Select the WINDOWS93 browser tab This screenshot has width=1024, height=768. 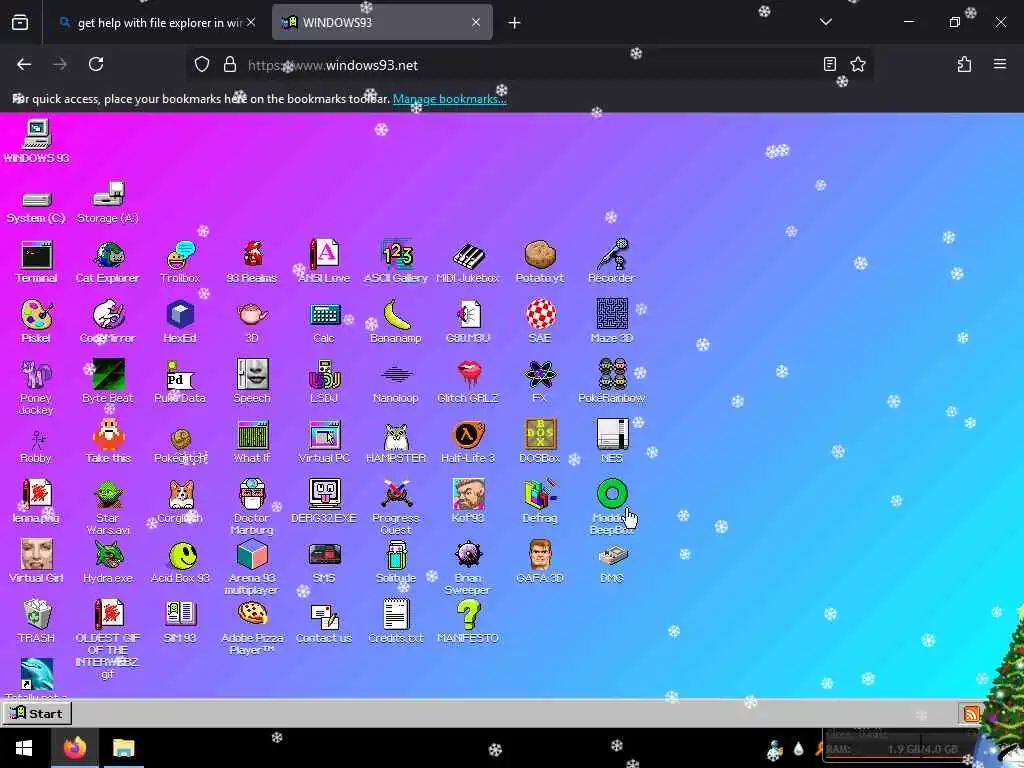(x=382, y=23)
